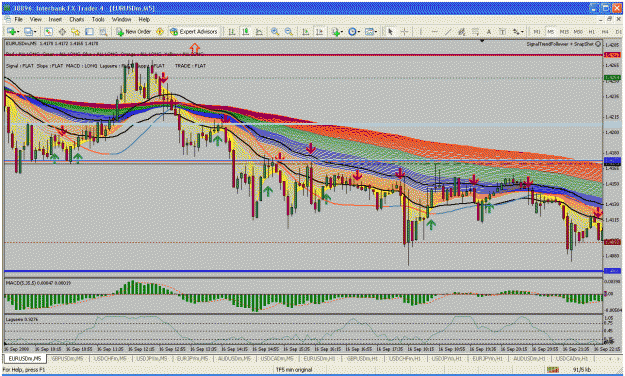Toggle the Market Watch window icon
This screenshot has height=376, width=625.
[48, 31]
